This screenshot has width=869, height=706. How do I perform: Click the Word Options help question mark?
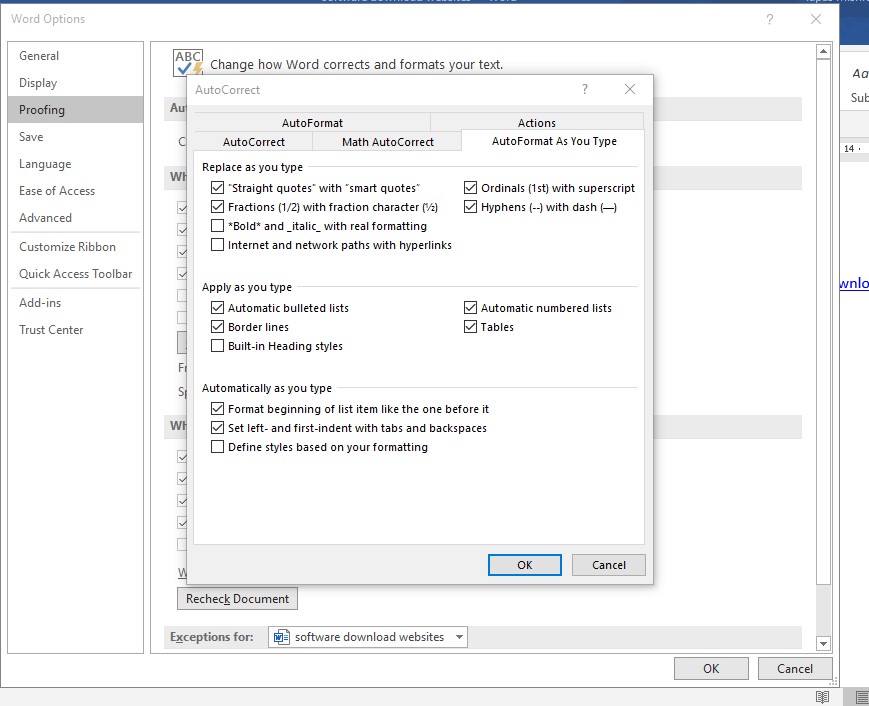(769, 19)
